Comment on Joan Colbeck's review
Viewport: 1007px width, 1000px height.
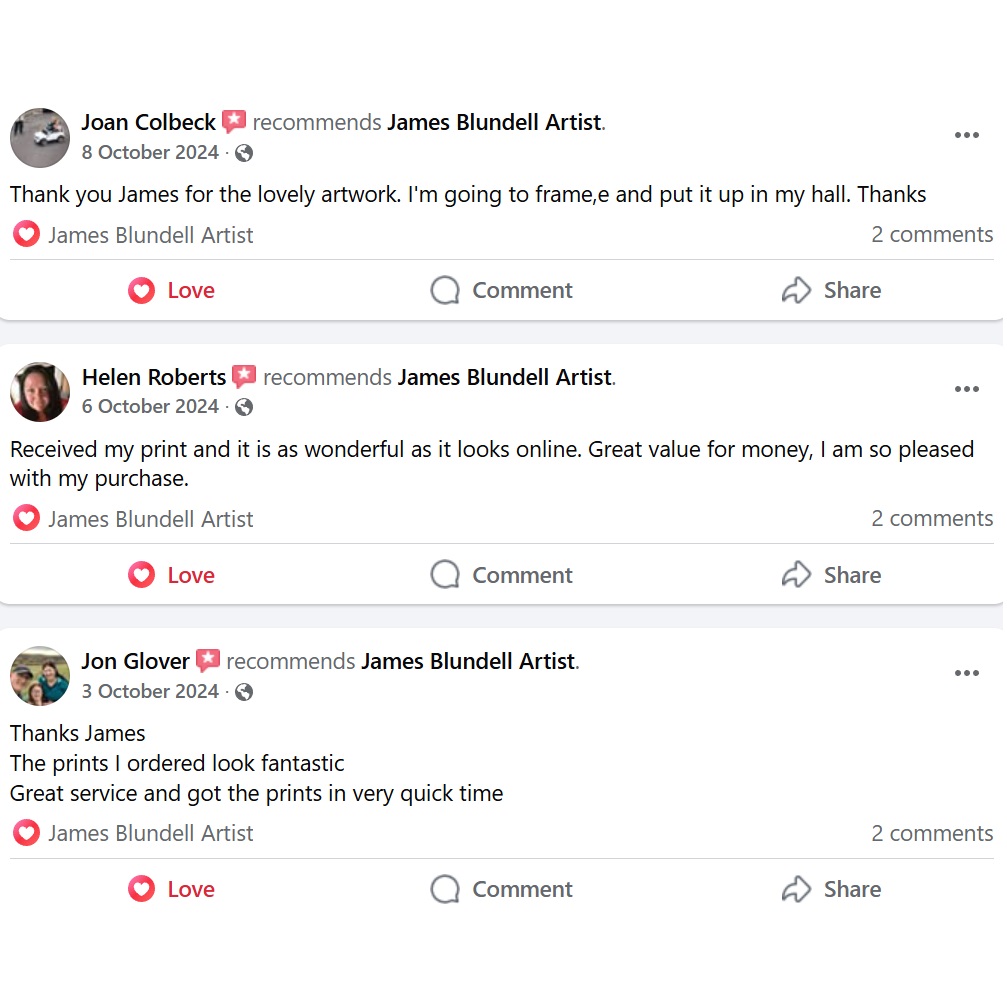(501, 291)
